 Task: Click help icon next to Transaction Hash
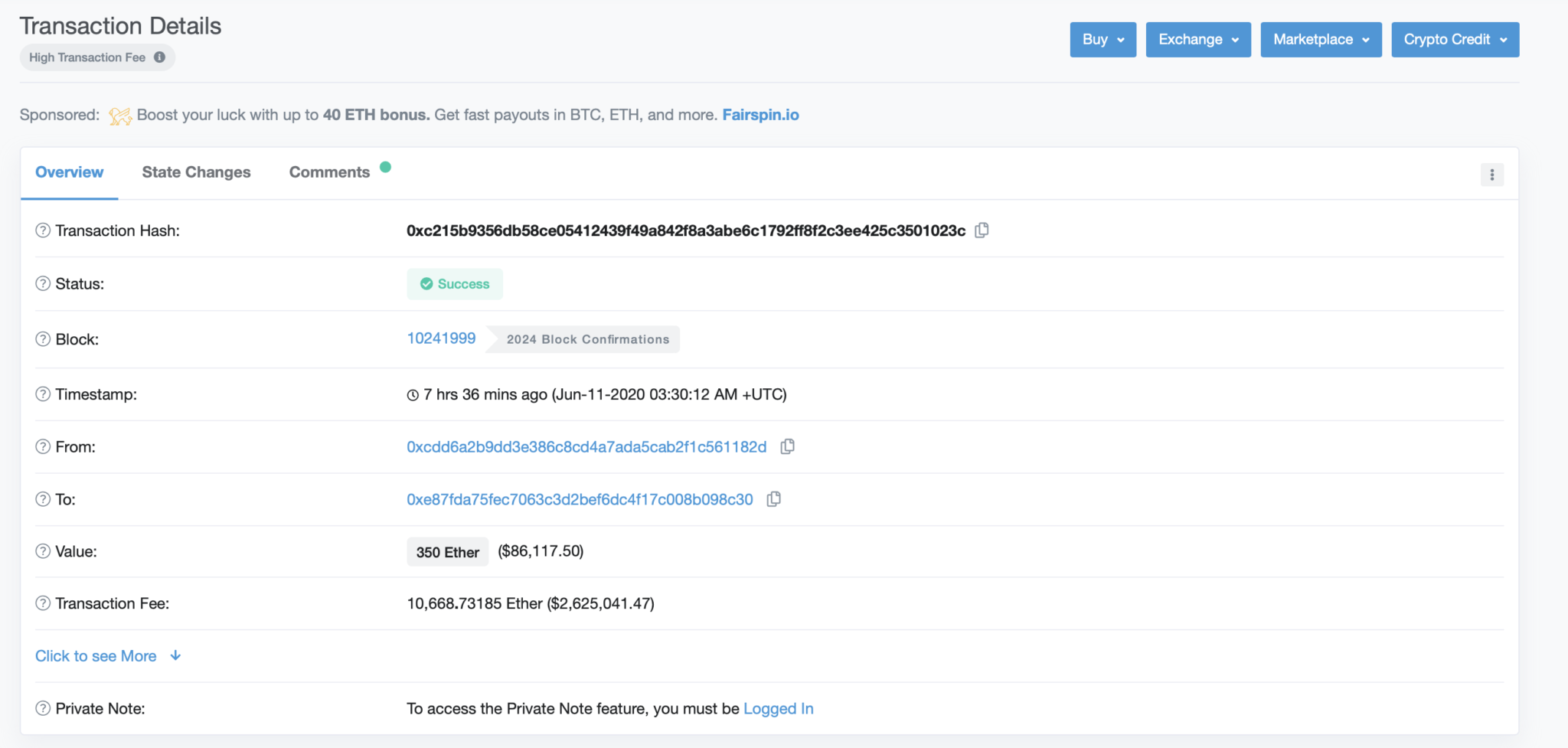[43, 230]
